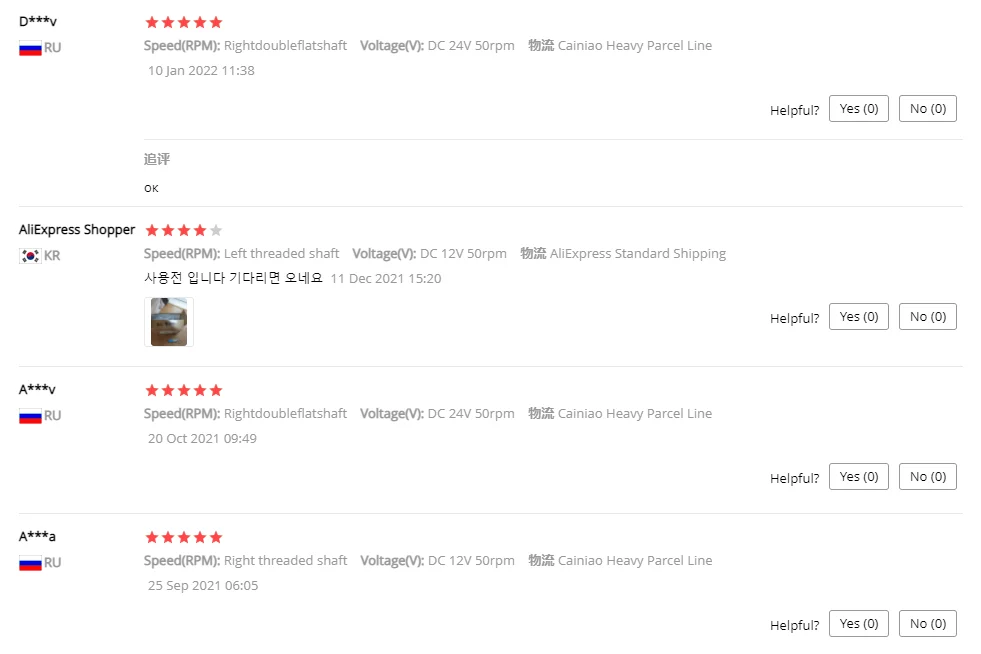
Task: Click the five-star rating on D***v's review
Action: point(184,23)
